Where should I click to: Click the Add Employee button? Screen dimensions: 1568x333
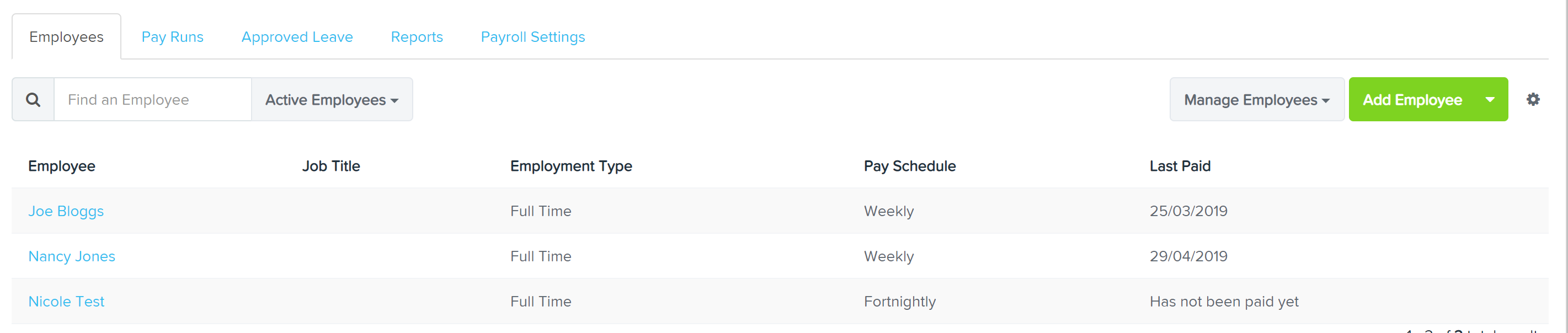pyautogui.click(x=1411, y=99)
